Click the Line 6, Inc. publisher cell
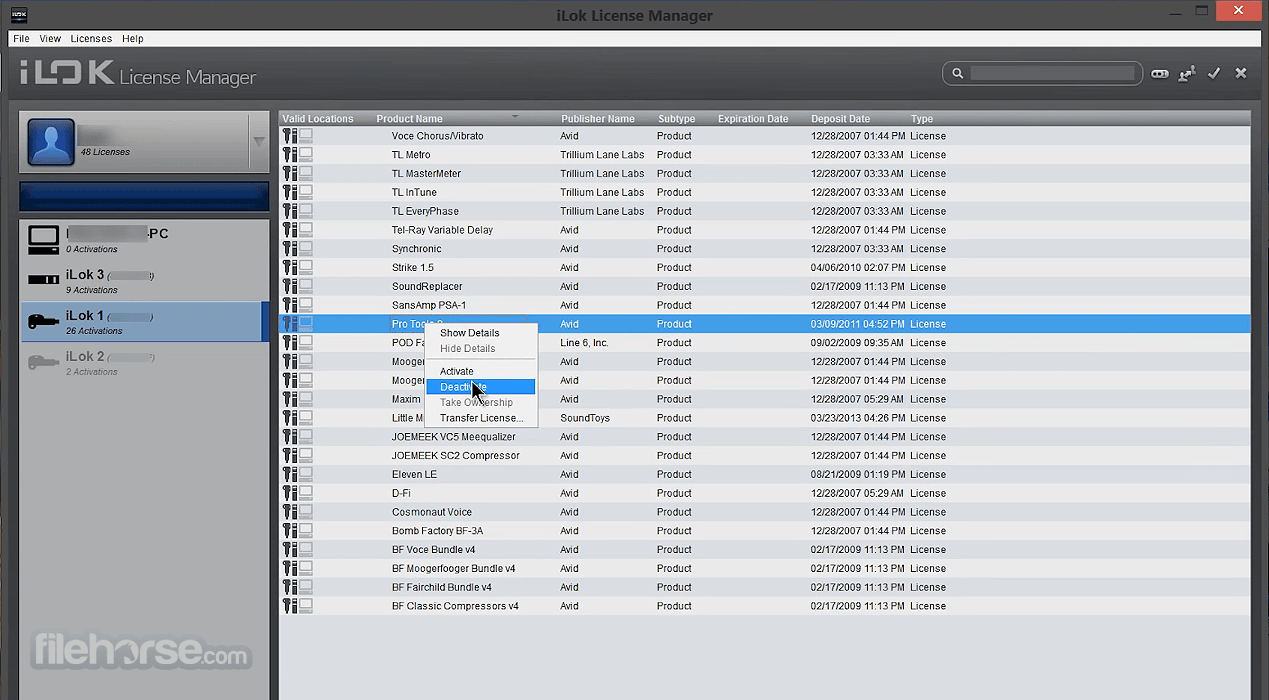 tap(584, 343)
